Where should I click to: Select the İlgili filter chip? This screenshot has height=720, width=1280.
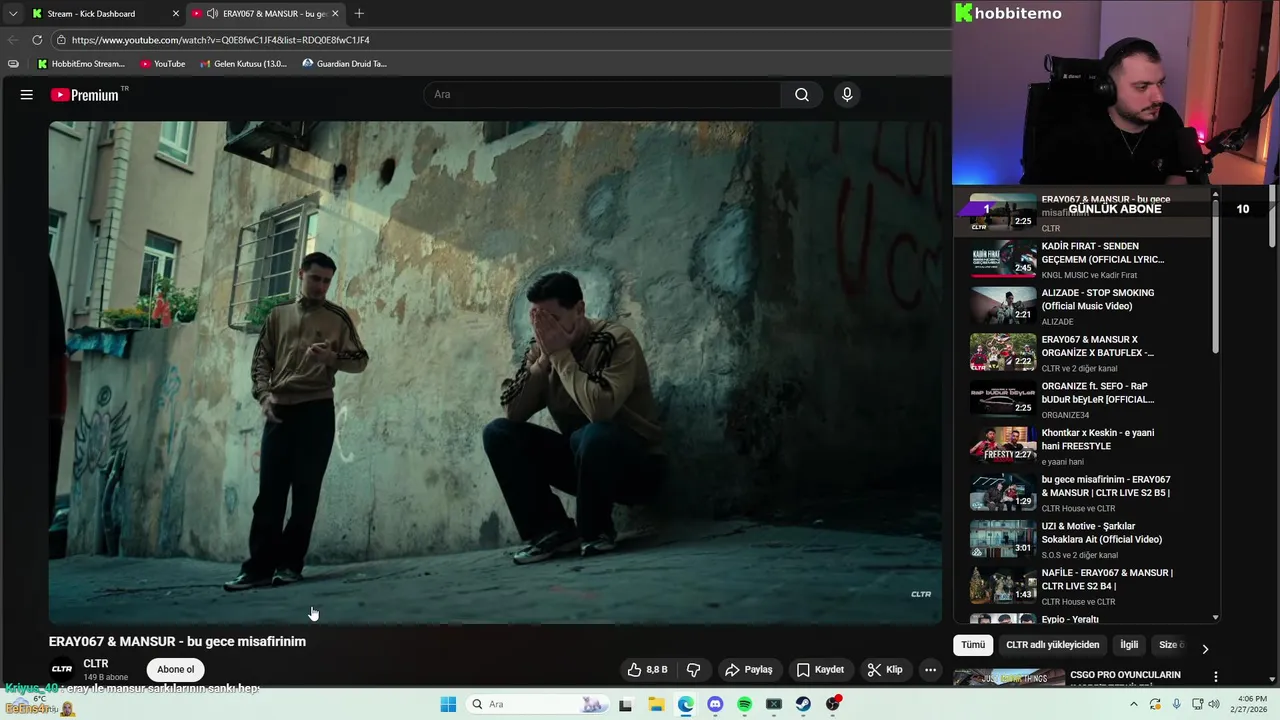[x=1129, y=645]
